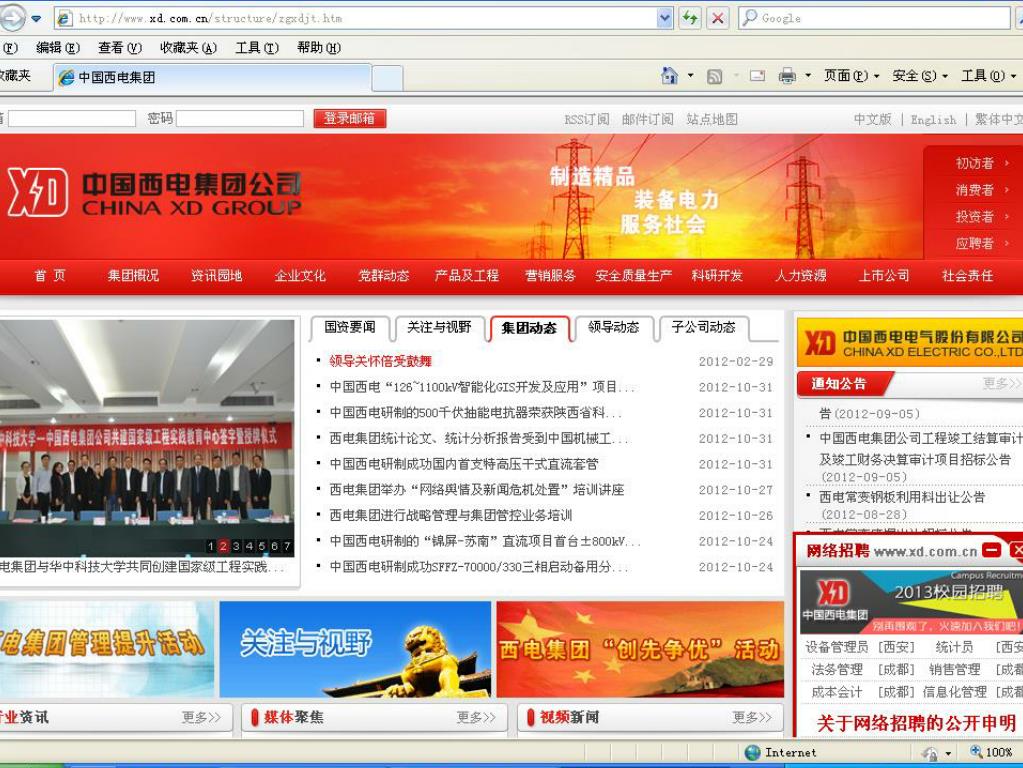Open 上市公司 navigation item
This screenshot has height=768, width=1023.
[x=884, y=276]
